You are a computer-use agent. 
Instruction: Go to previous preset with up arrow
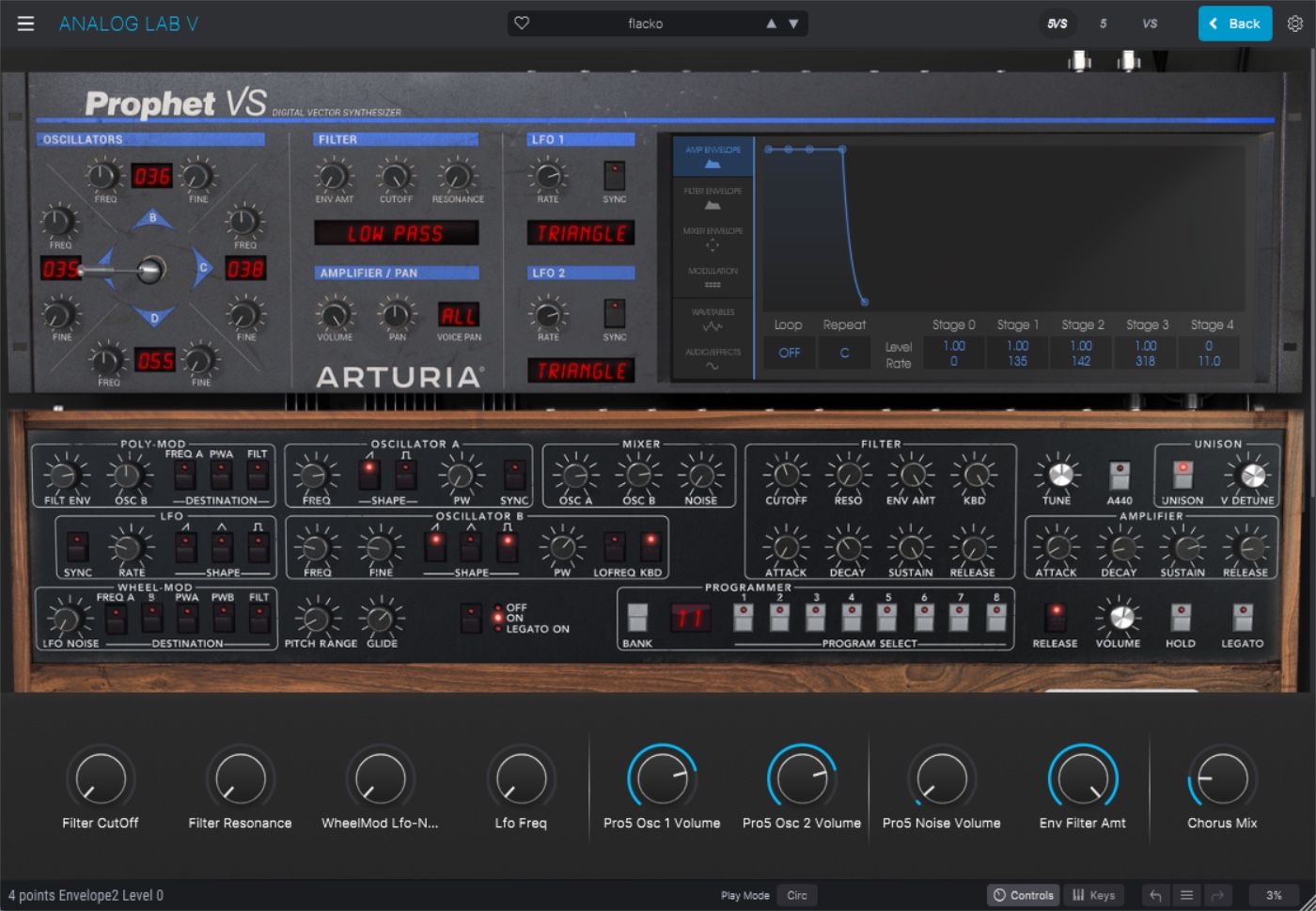[771, 24]
